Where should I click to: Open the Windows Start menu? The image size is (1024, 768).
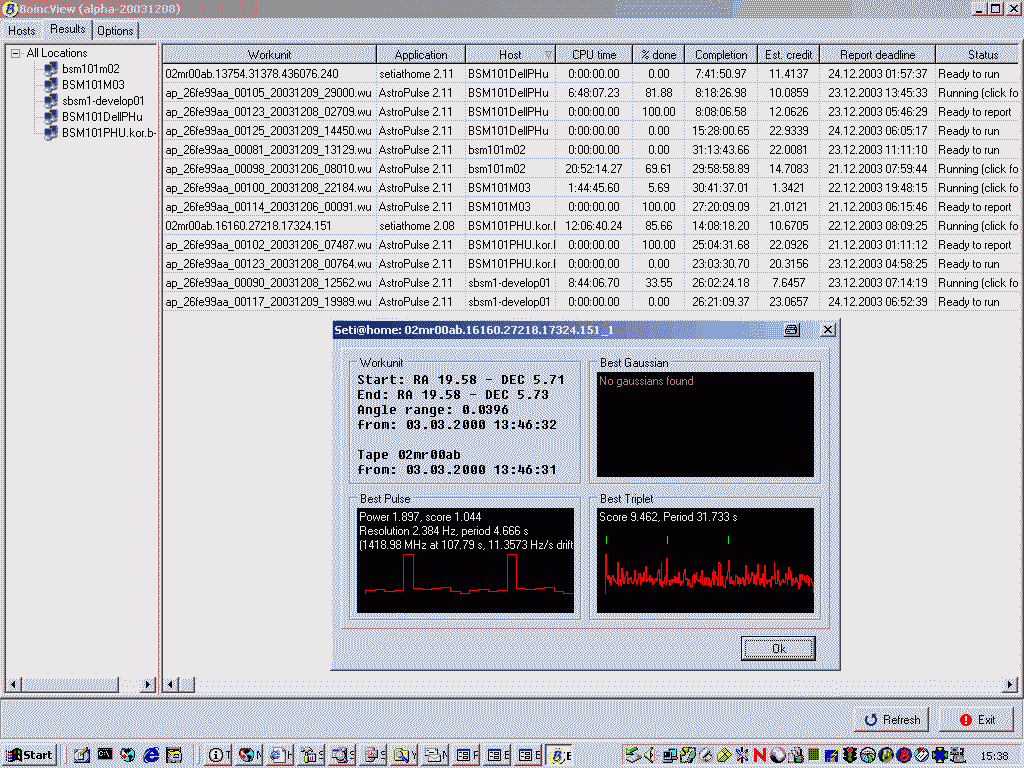pyautogui.click(x=28, y=755)
